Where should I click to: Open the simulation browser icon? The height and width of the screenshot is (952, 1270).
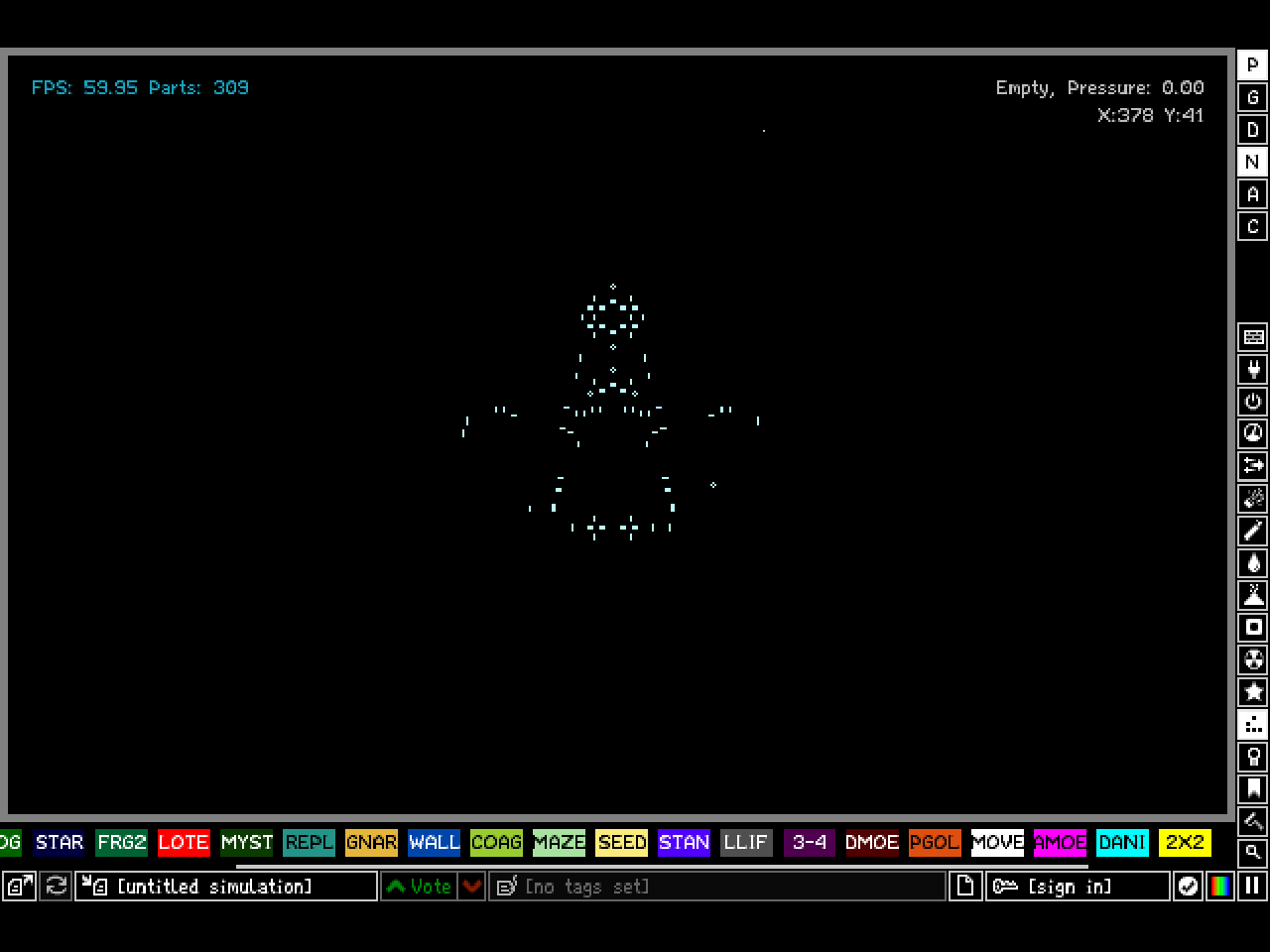click(x=20, y=886)
